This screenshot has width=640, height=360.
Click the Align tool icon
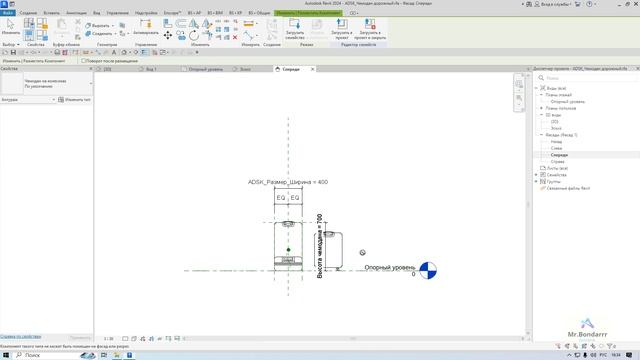(x=167, y=24)
